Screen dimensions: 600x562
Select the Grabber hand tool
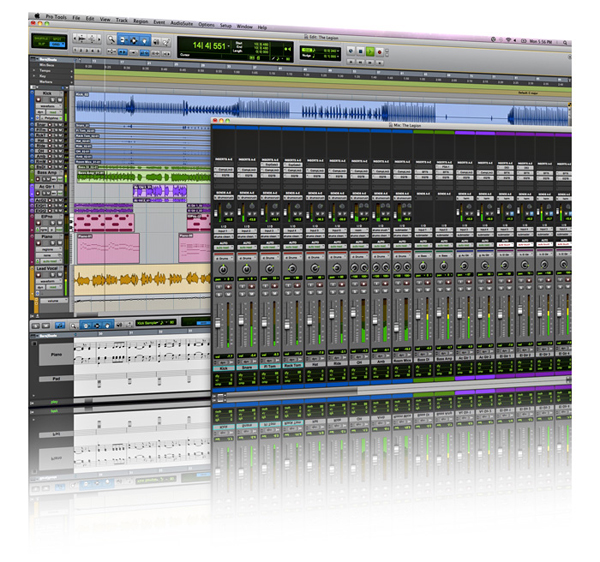(145, 41)
